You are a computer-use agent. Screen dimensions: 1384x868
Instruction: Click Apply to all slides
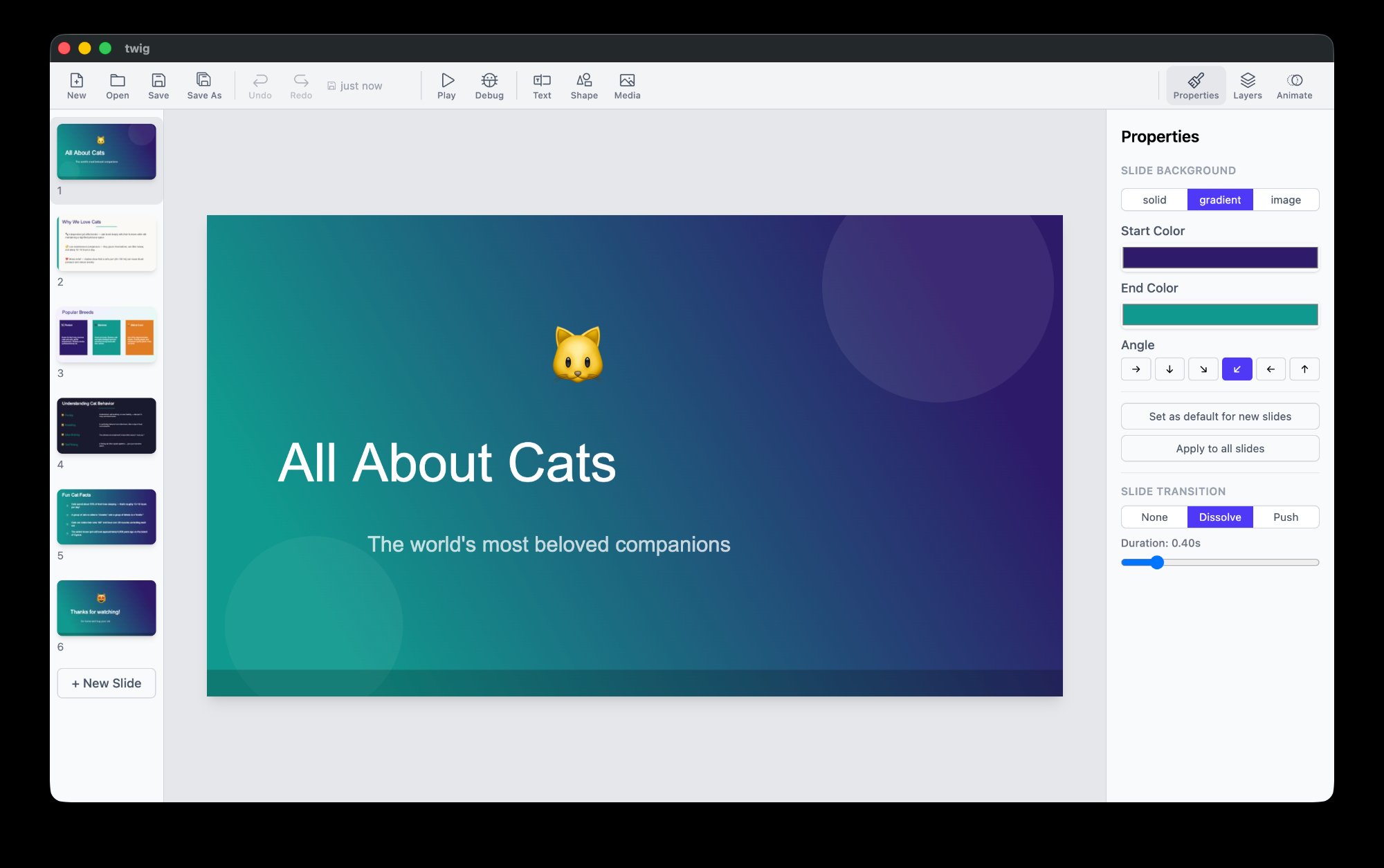click(1219, 448)
